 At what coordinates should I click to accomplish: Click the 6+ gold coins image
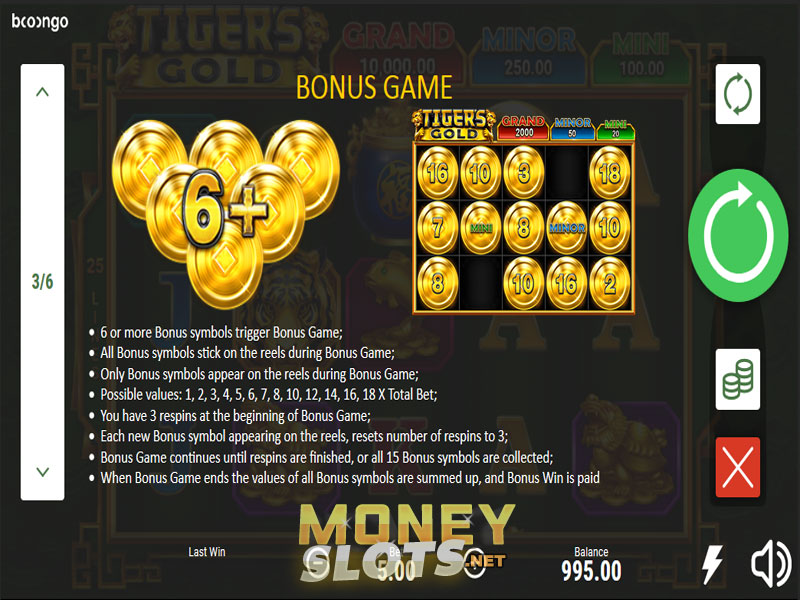226,213
